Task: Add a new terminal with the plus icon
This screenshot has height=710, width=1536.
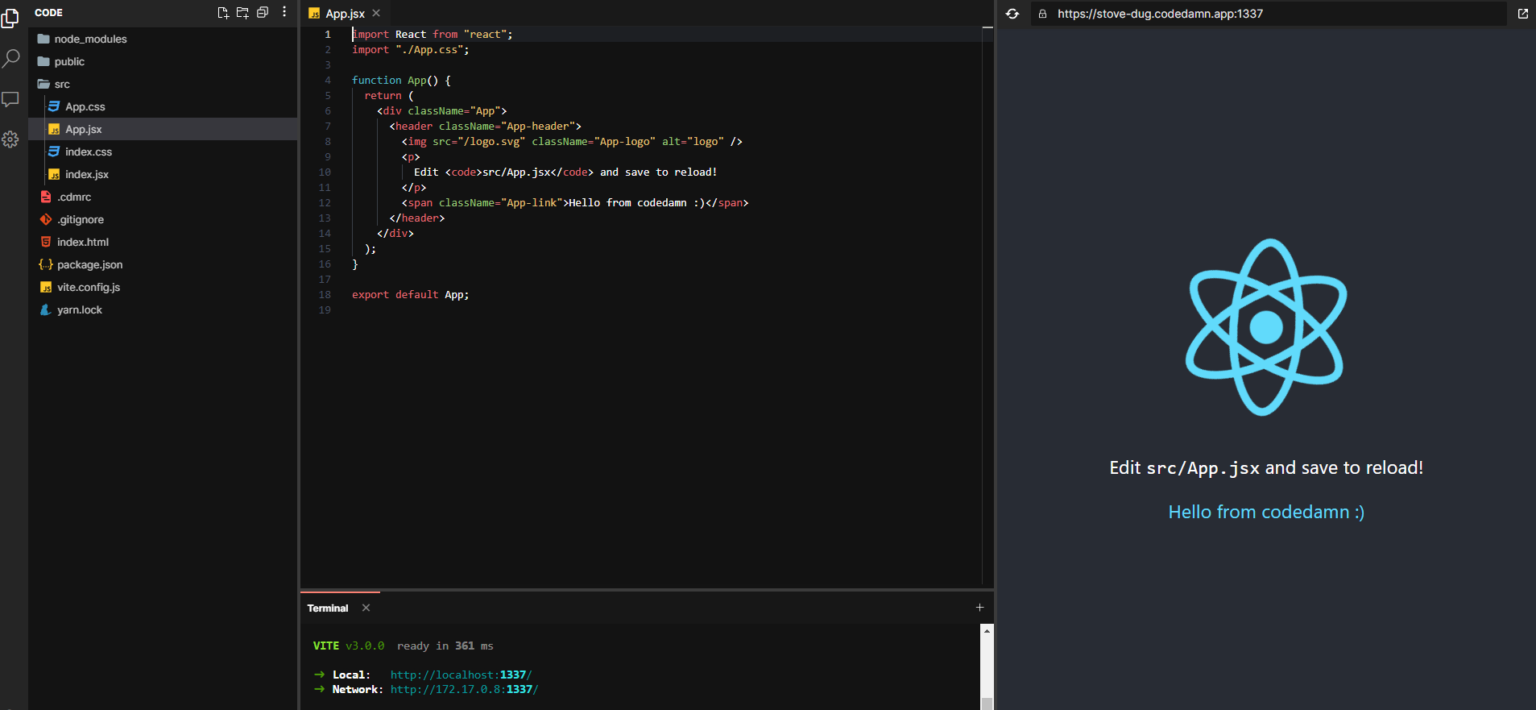Action: [x=979, y=607]
